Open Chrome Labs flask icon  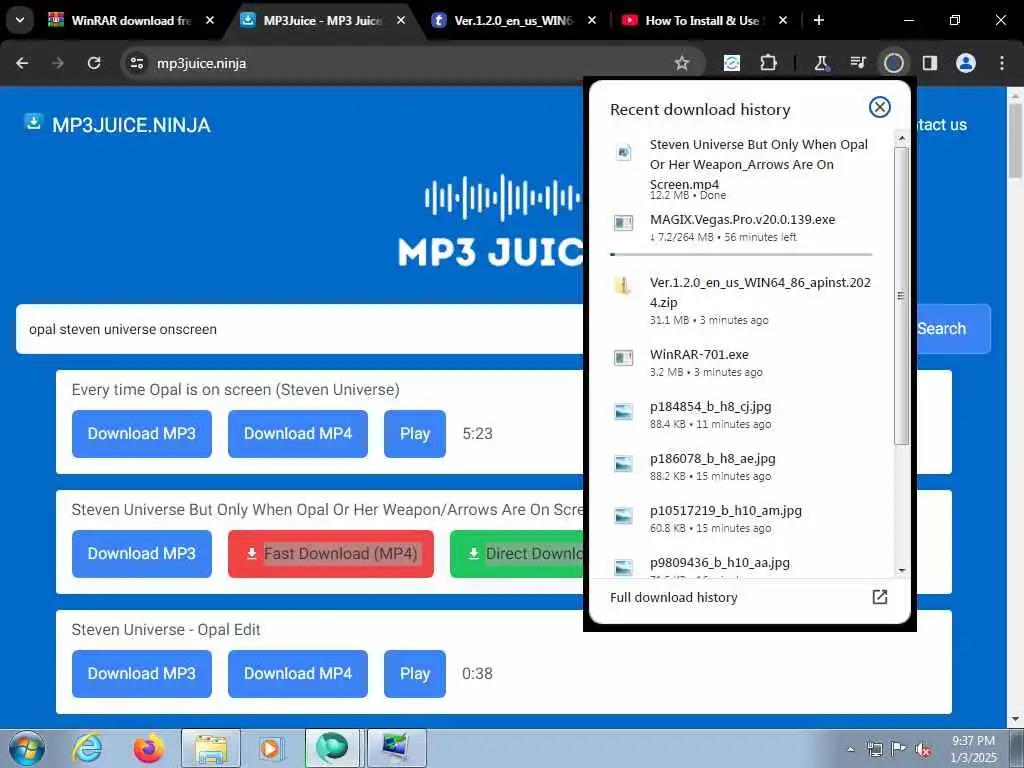(x=822, y=63)
